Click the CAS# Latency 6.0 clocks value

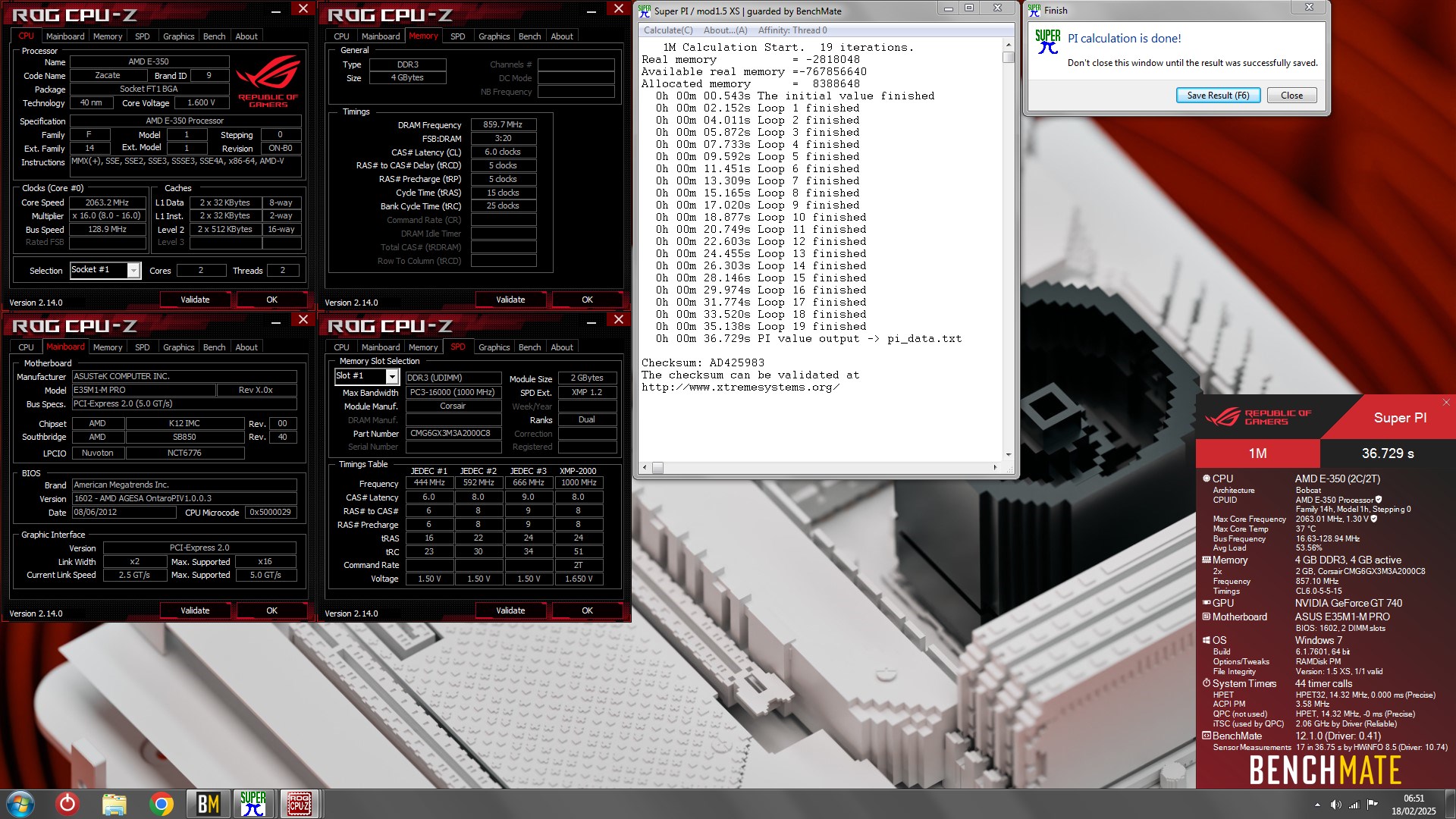click(504, 152)
